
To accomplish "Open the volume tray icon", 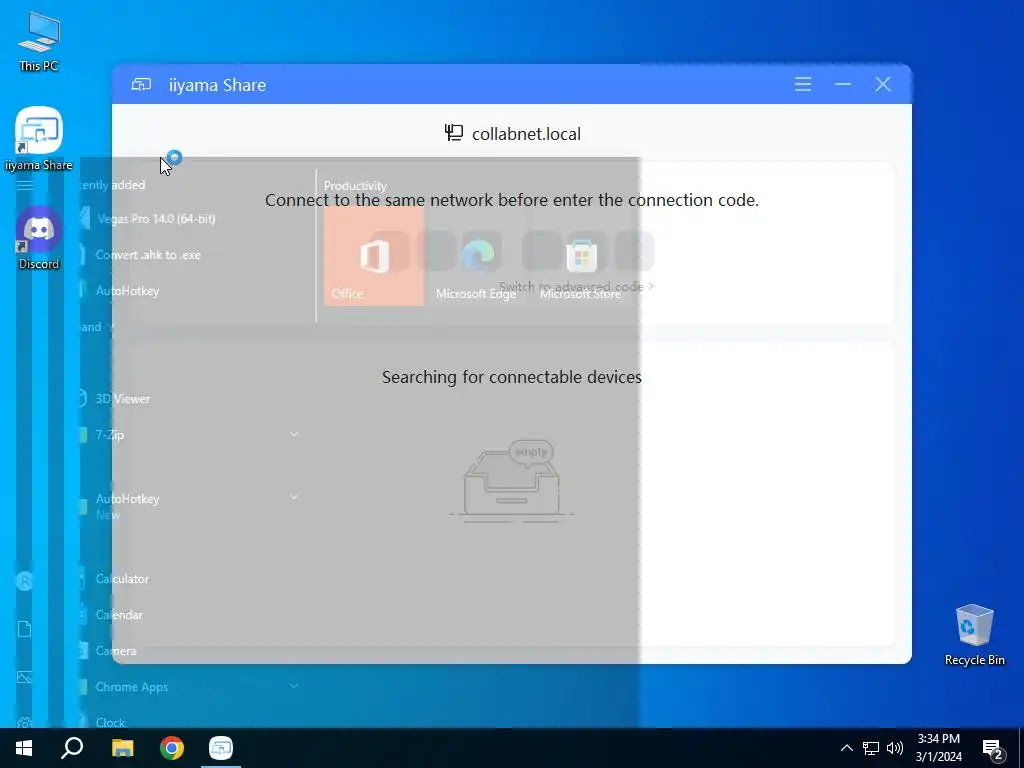I will point(895,748).
